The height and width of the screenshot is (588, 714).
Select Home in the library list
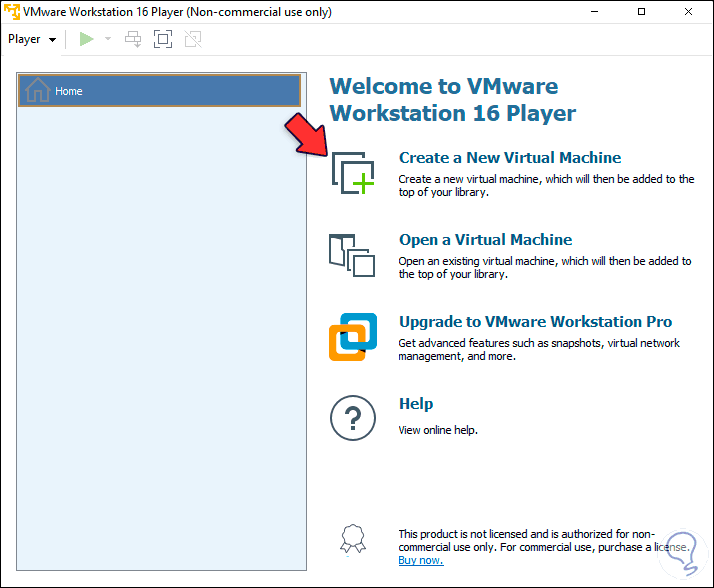coord(159,91)
